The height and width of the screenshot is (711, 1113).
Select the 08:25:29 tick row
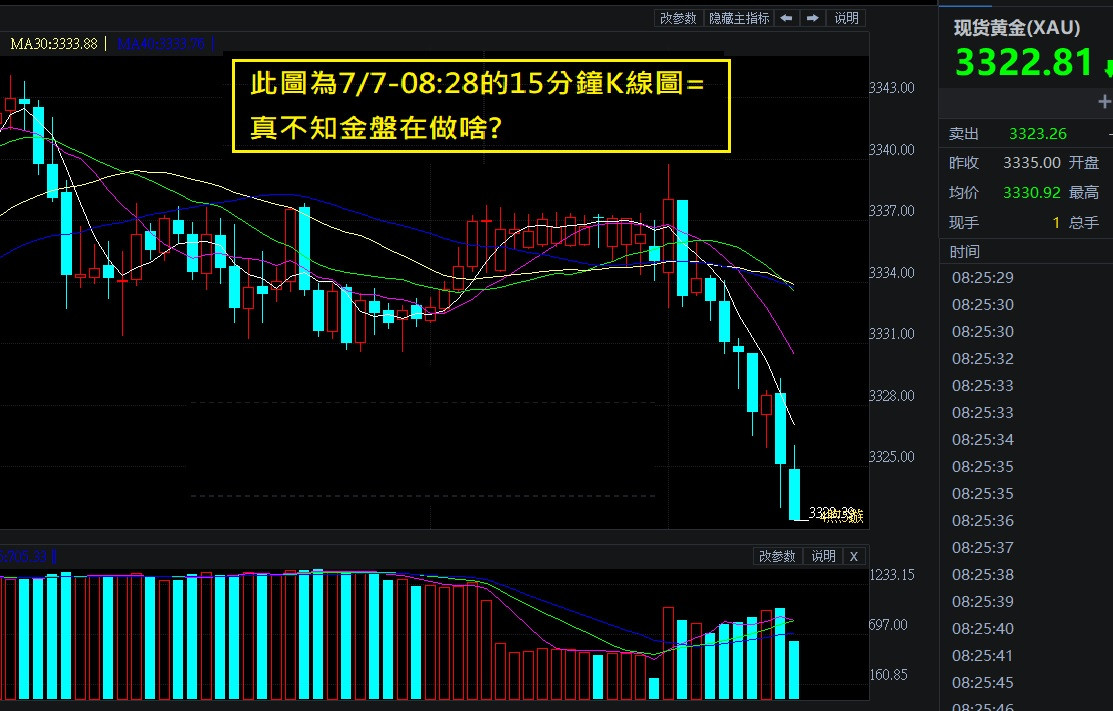1026,277
